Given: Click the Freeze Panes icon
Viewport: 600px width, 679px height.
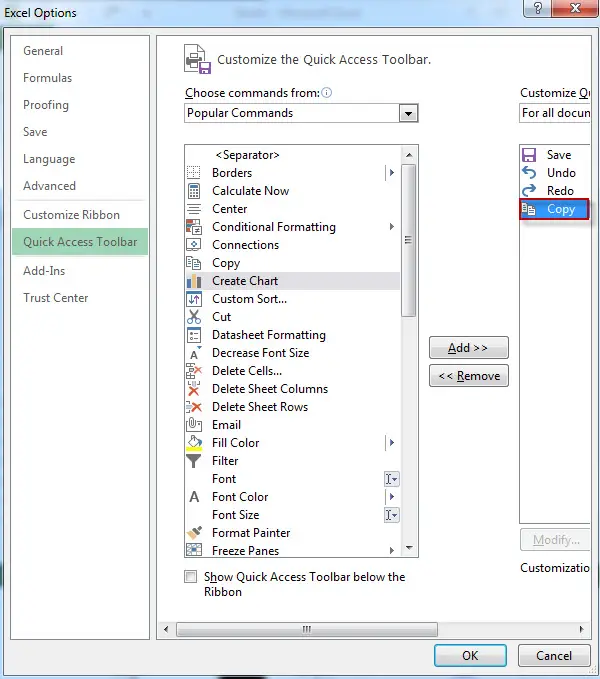Looking at the screenshot, I should coord(194,550).
